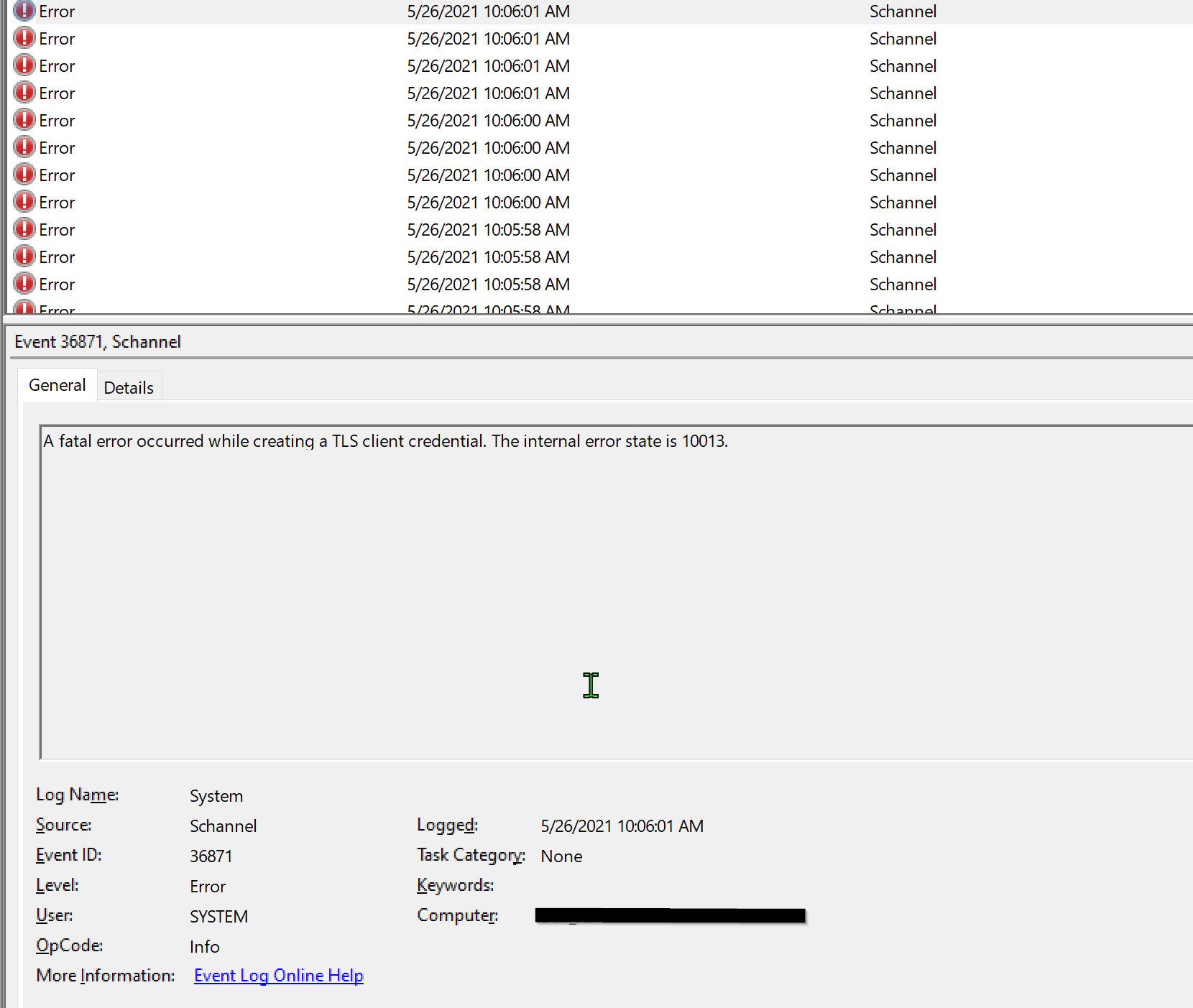1193x1008 pixels.
Task: Click the red error icon on the topmost row
Action: (x=24, y=11)
